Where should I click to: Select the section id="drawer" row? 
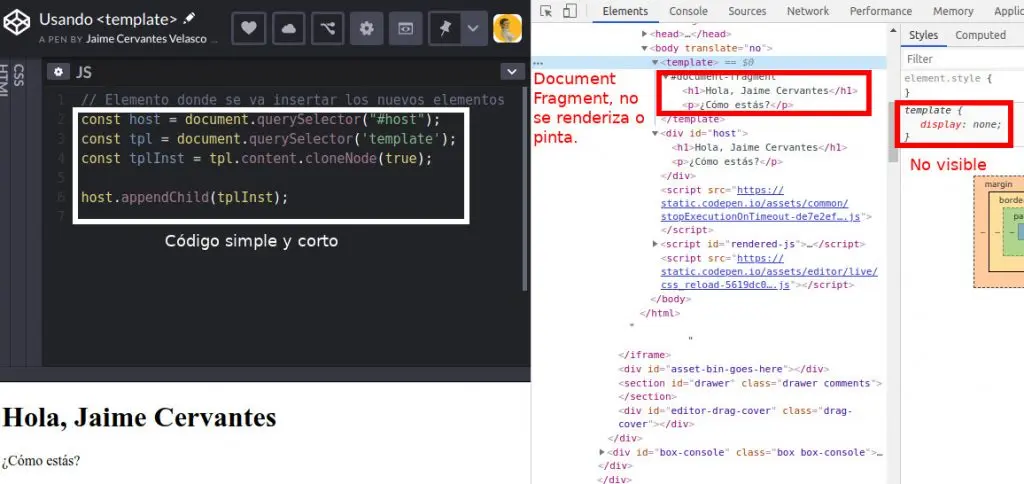750,389
